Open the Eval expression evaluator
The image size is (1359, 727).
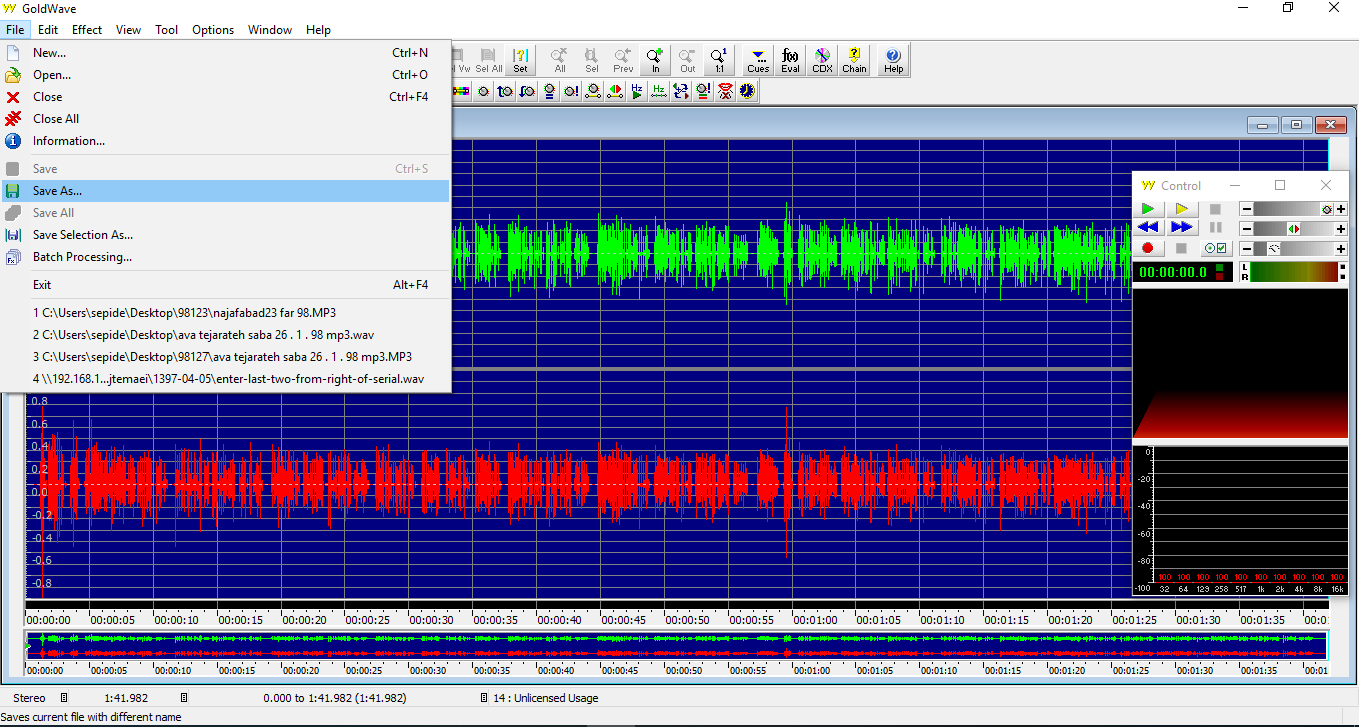(790, 61)
